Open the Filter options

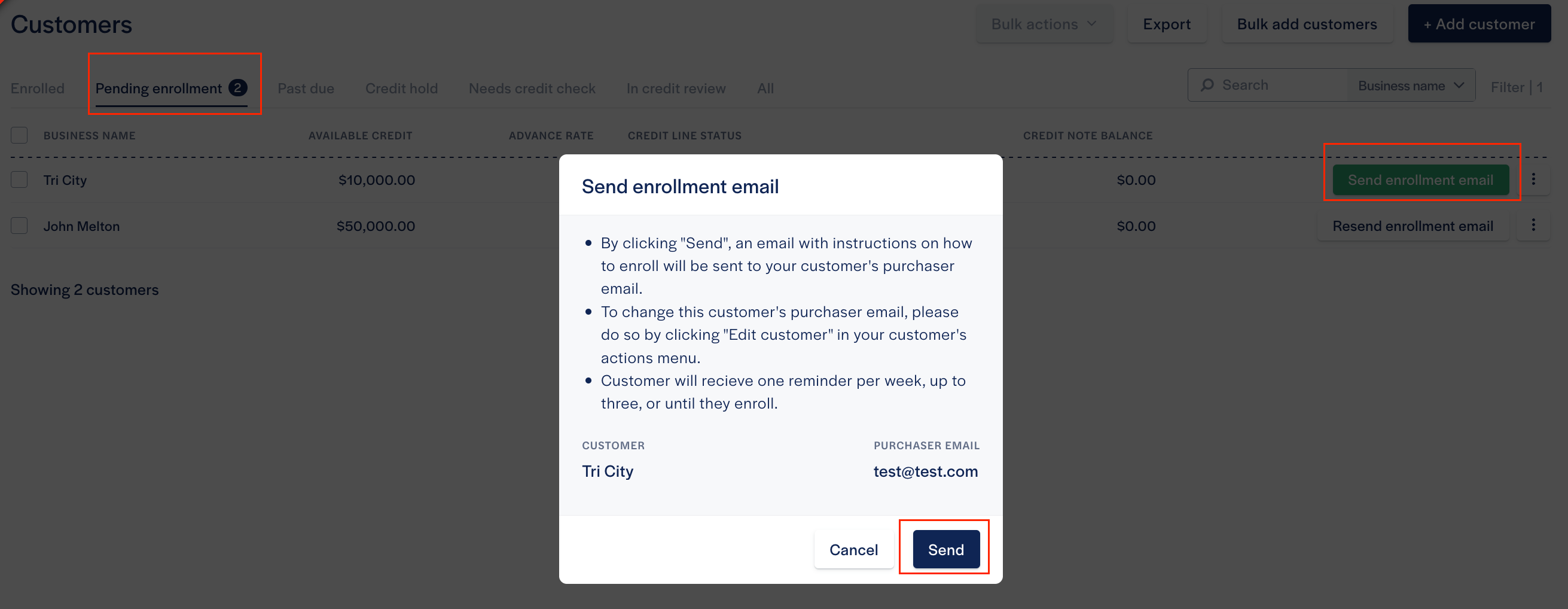[1516, 87]
